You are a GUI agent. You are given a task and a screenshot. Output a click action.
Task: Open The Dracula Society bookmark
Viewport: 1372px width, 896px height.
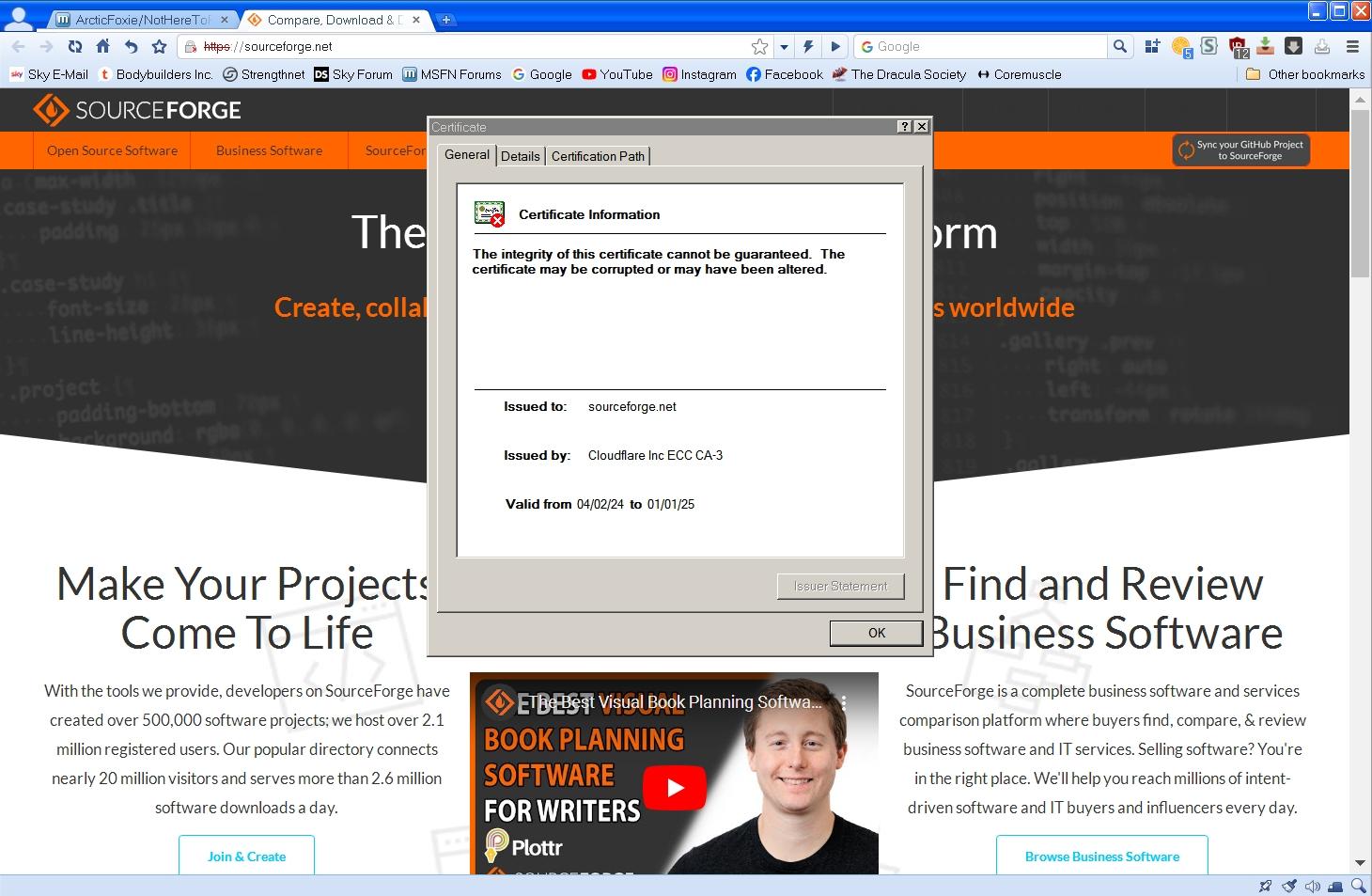tap(899, 74)
